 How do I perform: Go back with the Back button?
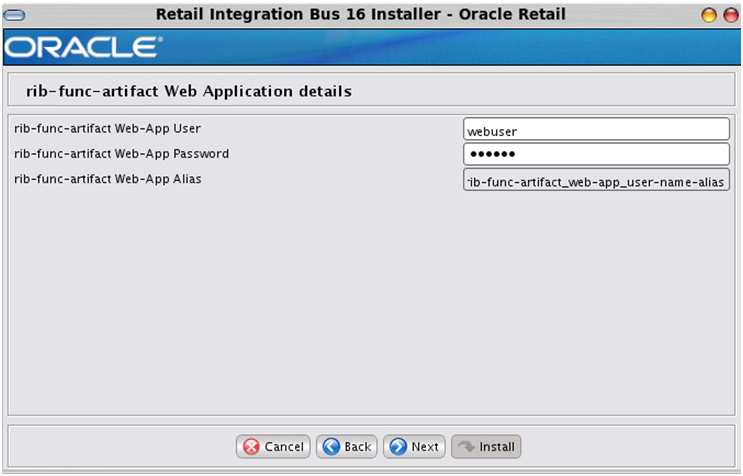[x=346, y=446]
